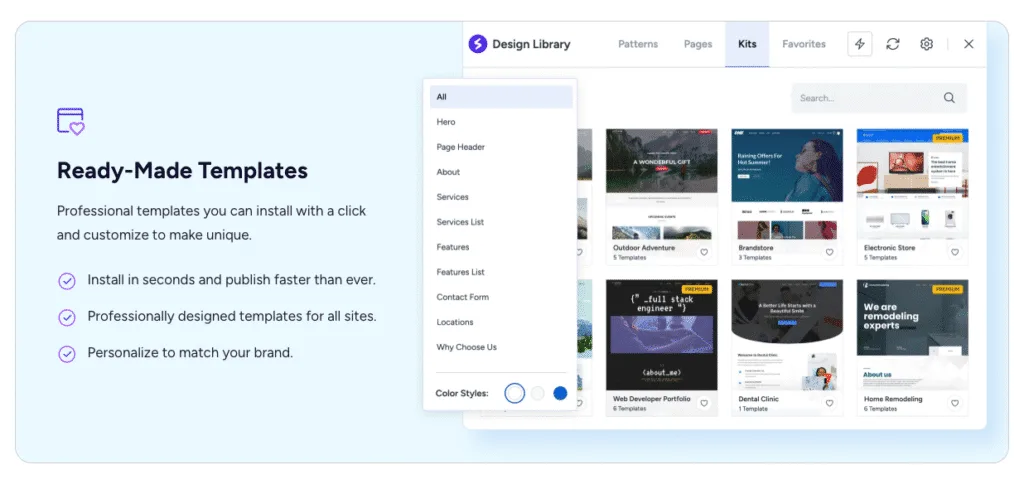The height and width of the screenshot is (494, 1024).
Task: Select the white color style swatch
Action: (x=515, y=393)
